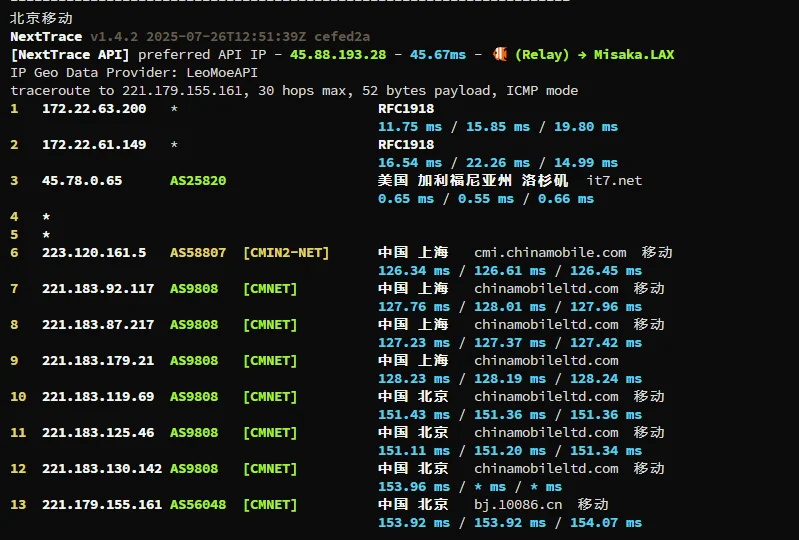Click API IP address 45.88.193.28
The height and width of the screenshot is (540, 799).
[338, 55]
